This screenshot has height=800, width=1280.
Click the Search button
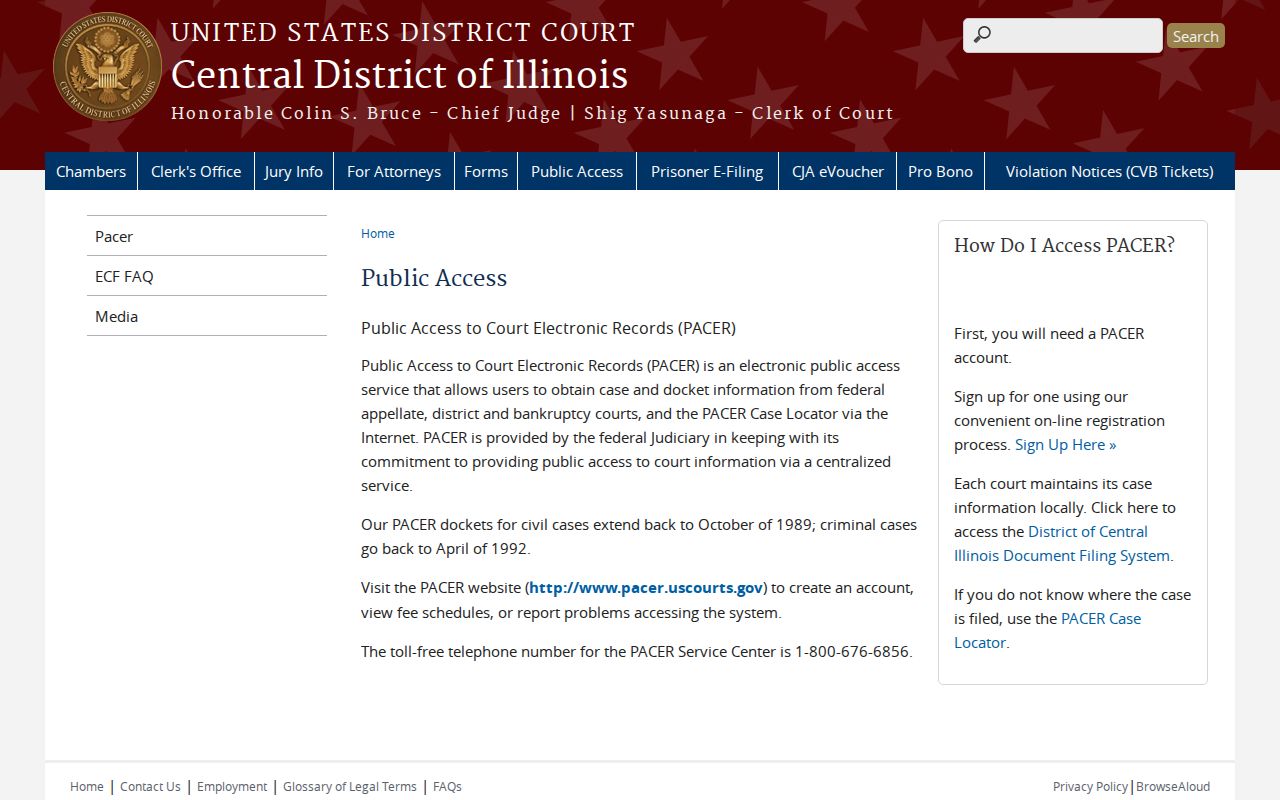click(1195, 36)
